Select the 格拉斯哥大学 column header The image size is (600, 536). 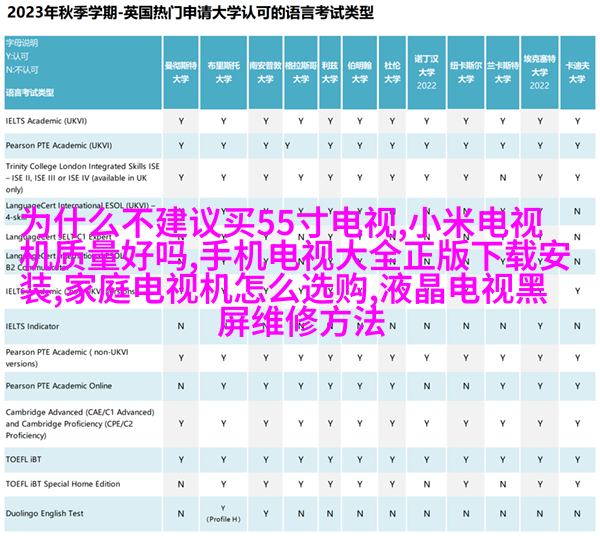(301, 72)
